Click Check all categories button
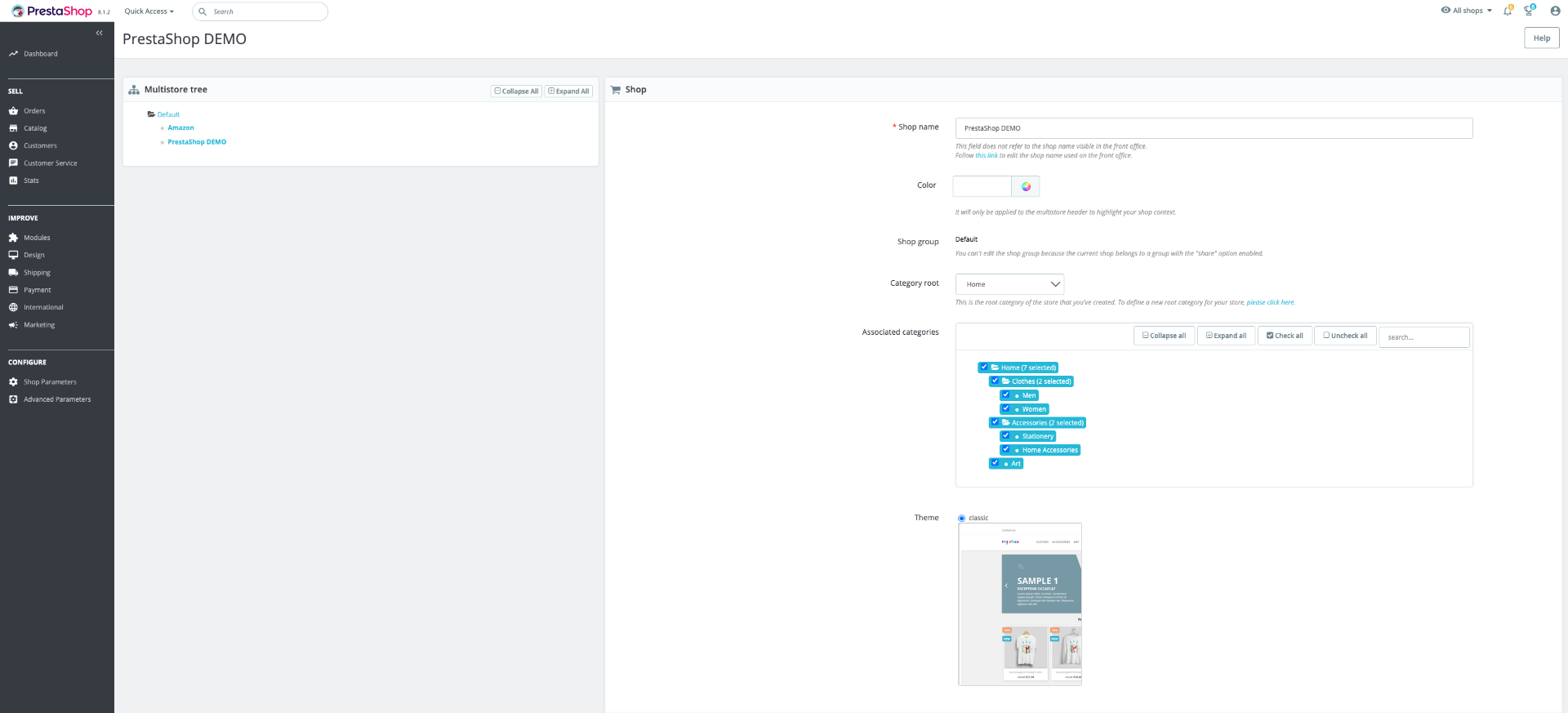 [1285, 336]
